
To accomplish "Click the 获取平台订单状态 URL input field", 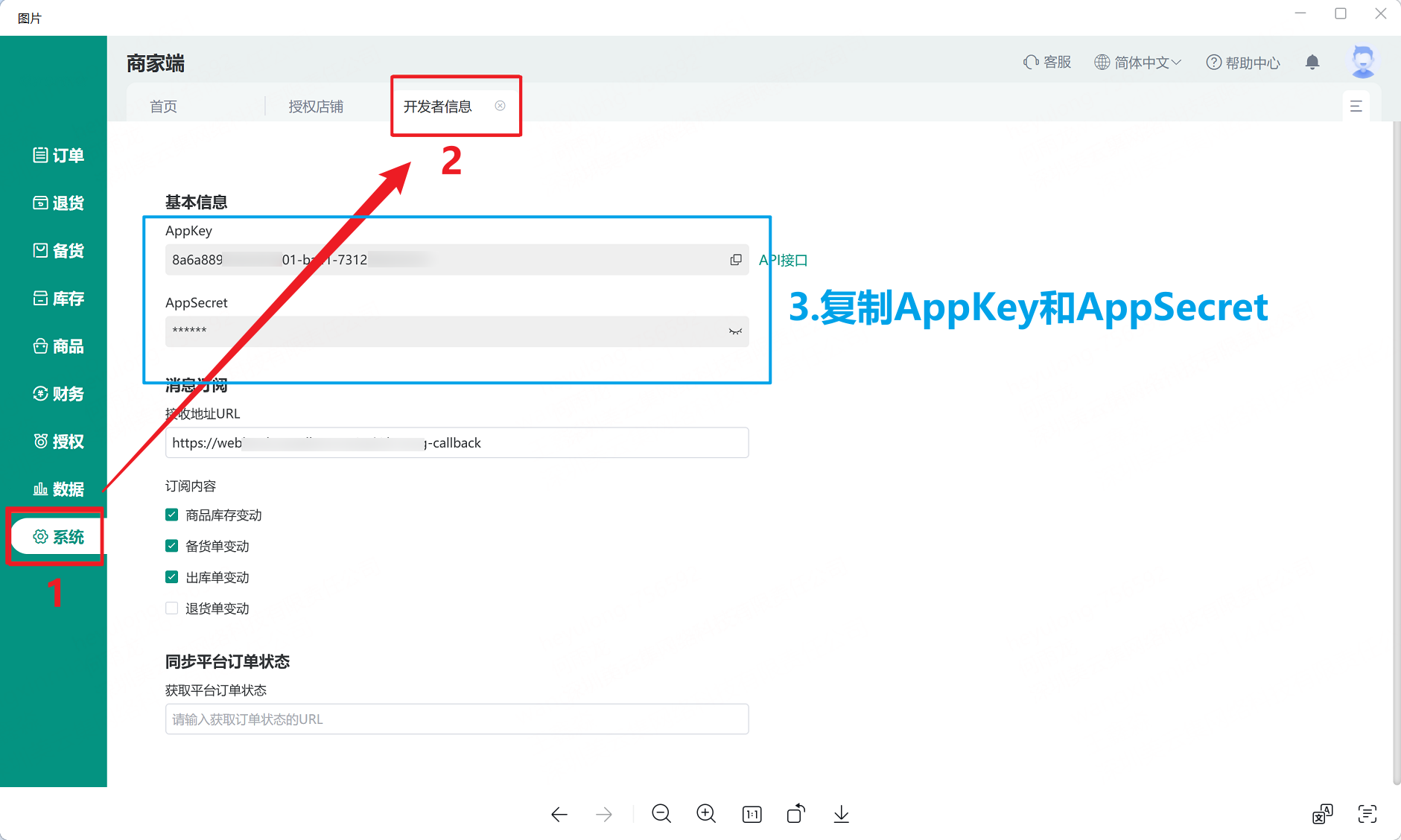I will coord(457,719).
